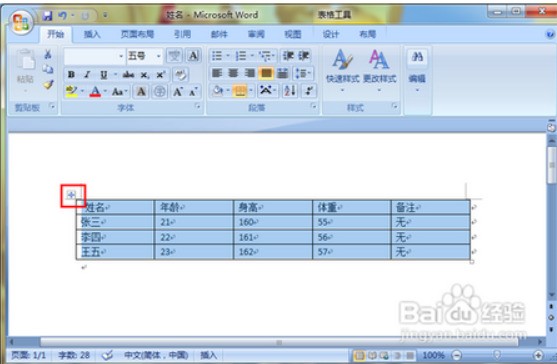557x364 pixels.
Task: Open the 快速样式 gallery
Action: coord(342,70)
